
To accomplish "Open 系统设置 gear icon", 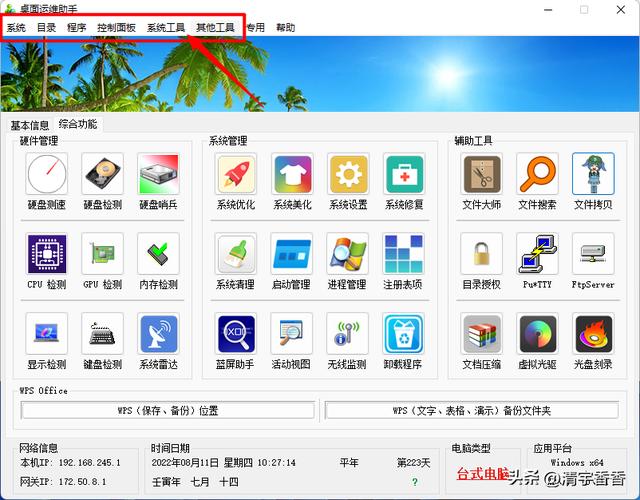I will coord(348,174).
